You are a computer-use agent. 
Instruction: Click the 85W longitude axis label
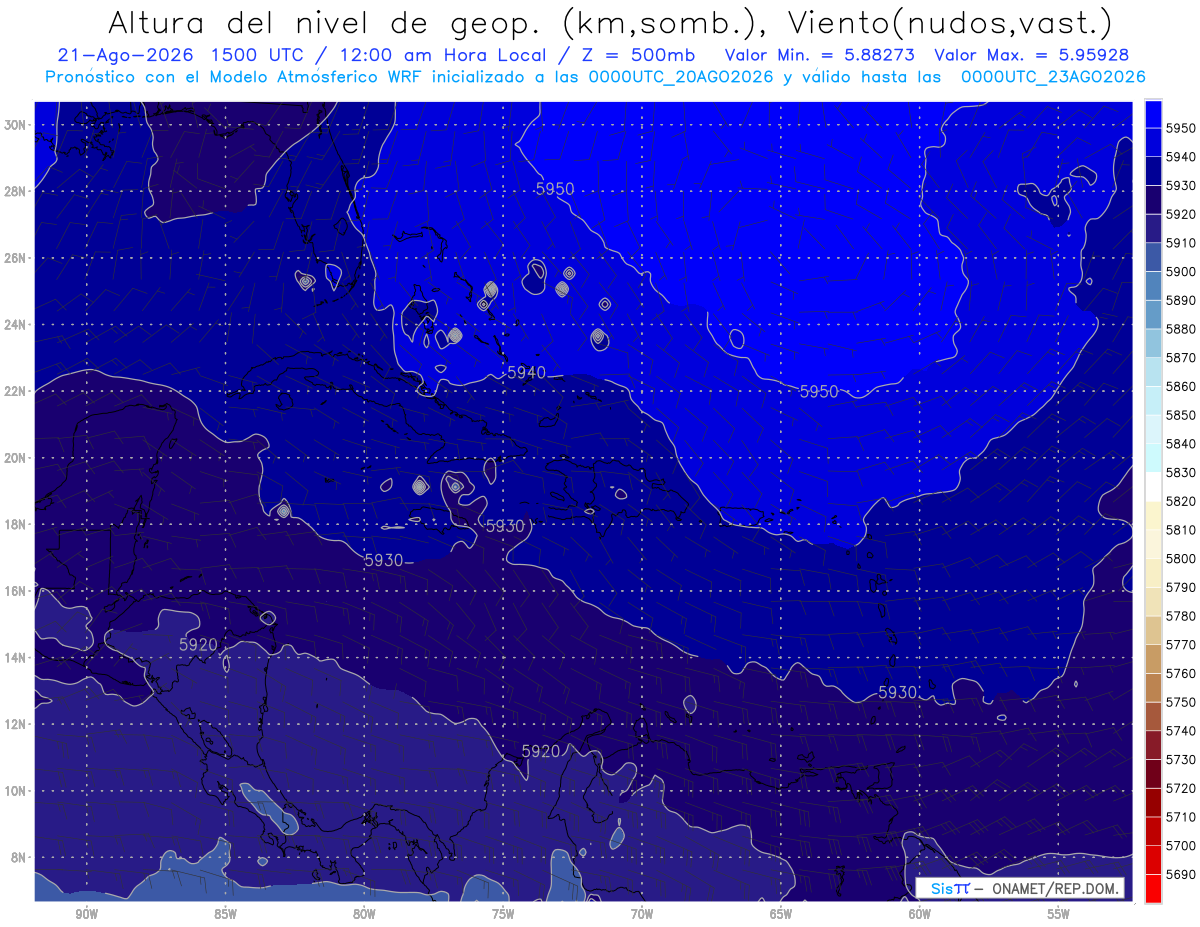coord(225,914)
